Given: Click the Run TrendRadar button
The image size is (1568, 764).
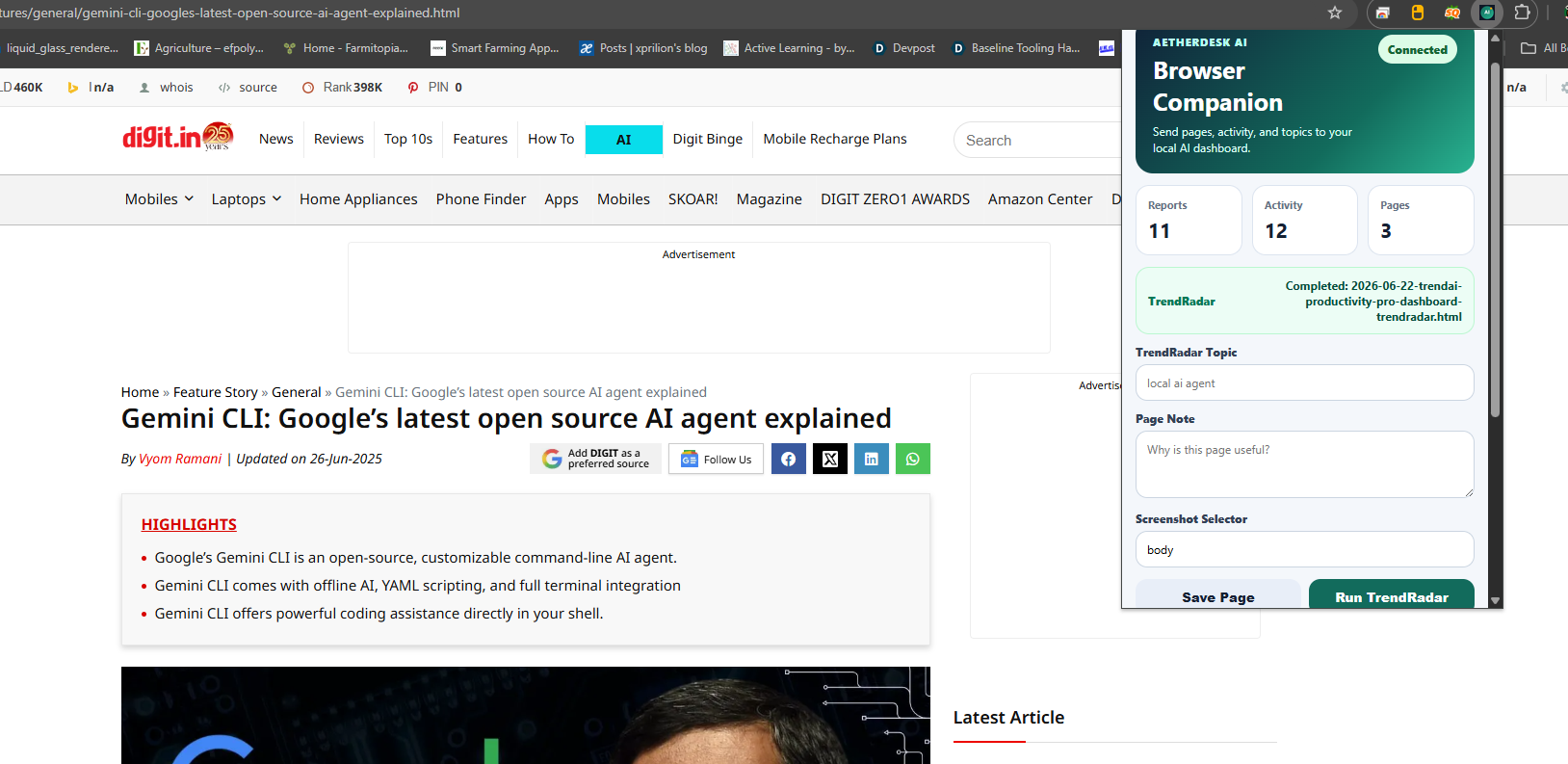Looking at the screenshot, I should (1392, 595).
